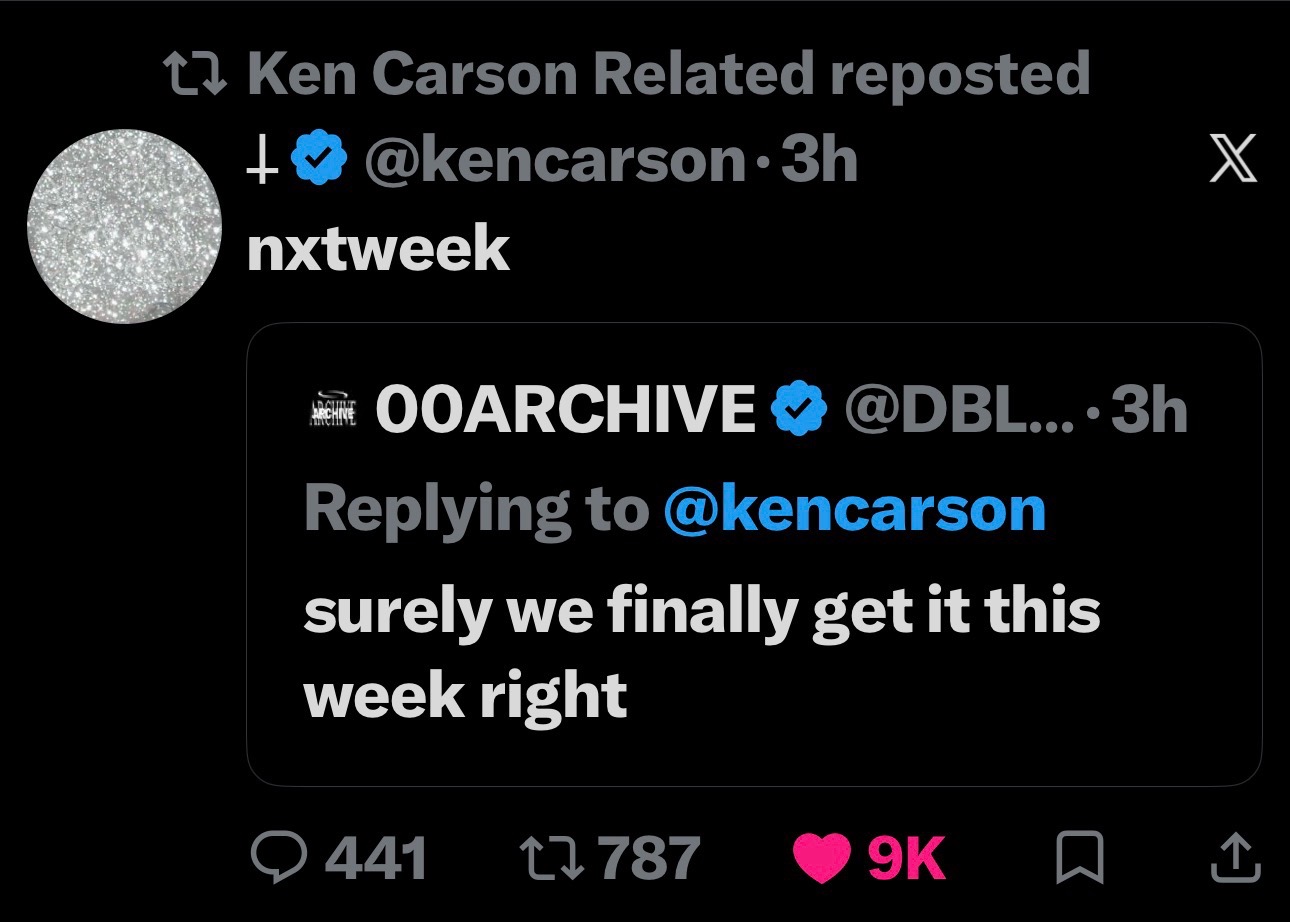This screenshot has width=1290, height=922.
Task: Click the blue @kencarson reply mention link
Action: tap(854, 509)
